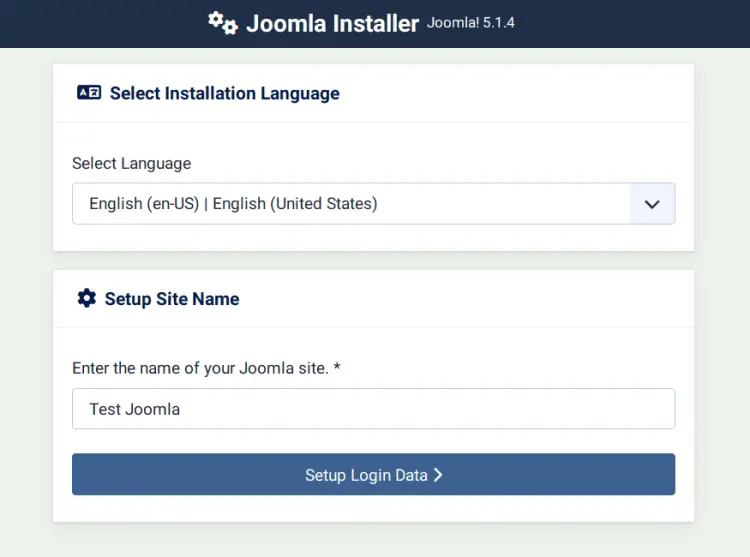Click the 'Setup Login Data' button text
Screen dimensions: 750x557
pyautogui.click(x=366, y=475)
